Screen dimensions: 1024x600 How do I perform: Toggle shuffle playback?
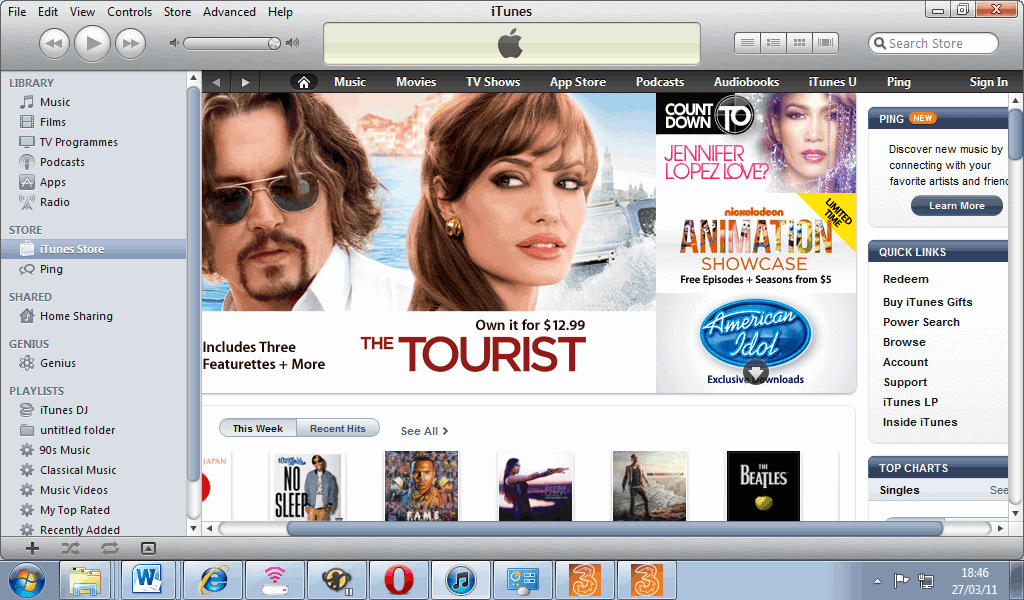(71, 549)
